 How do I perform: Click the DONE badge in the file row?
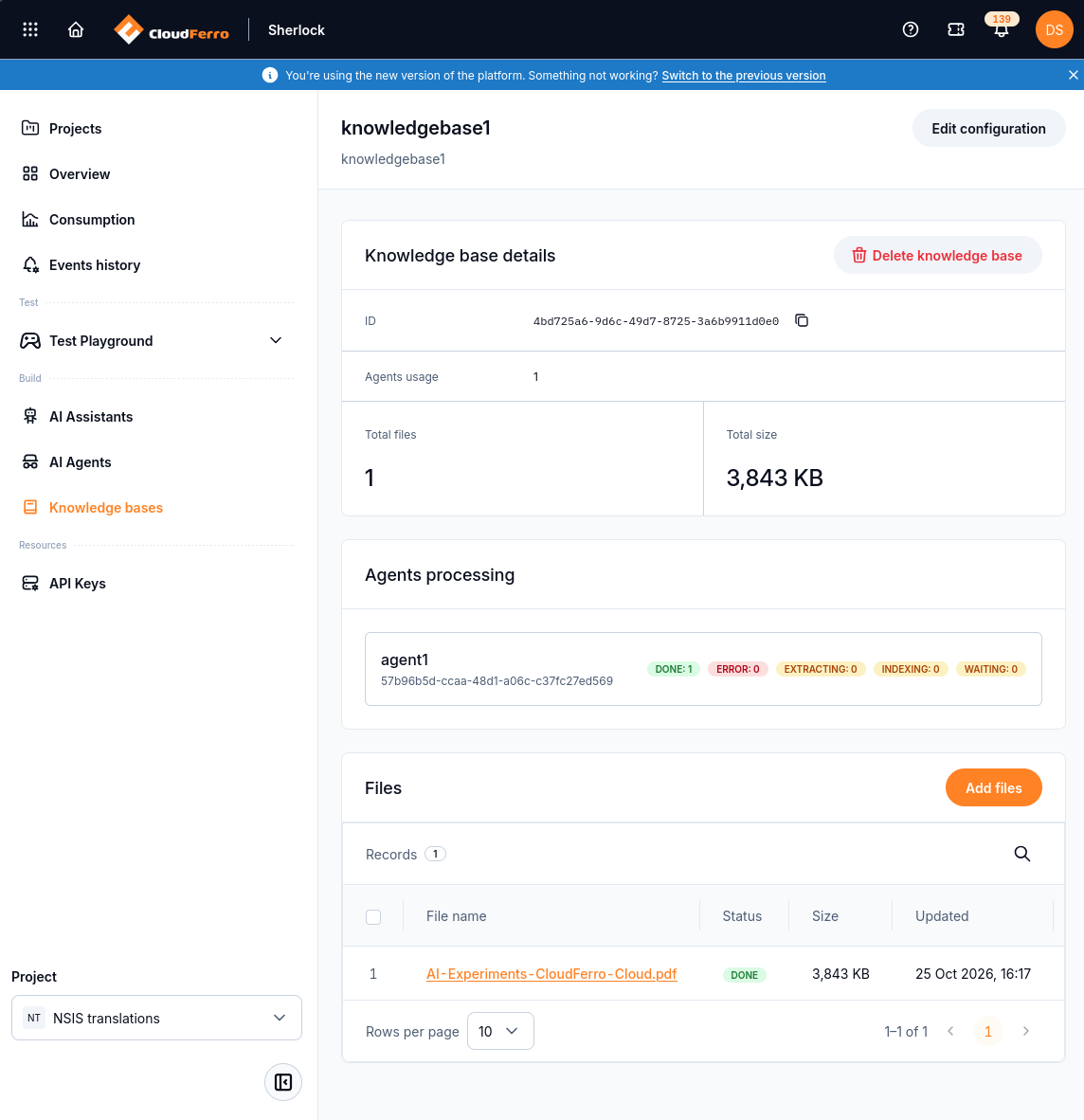(744, 975)
